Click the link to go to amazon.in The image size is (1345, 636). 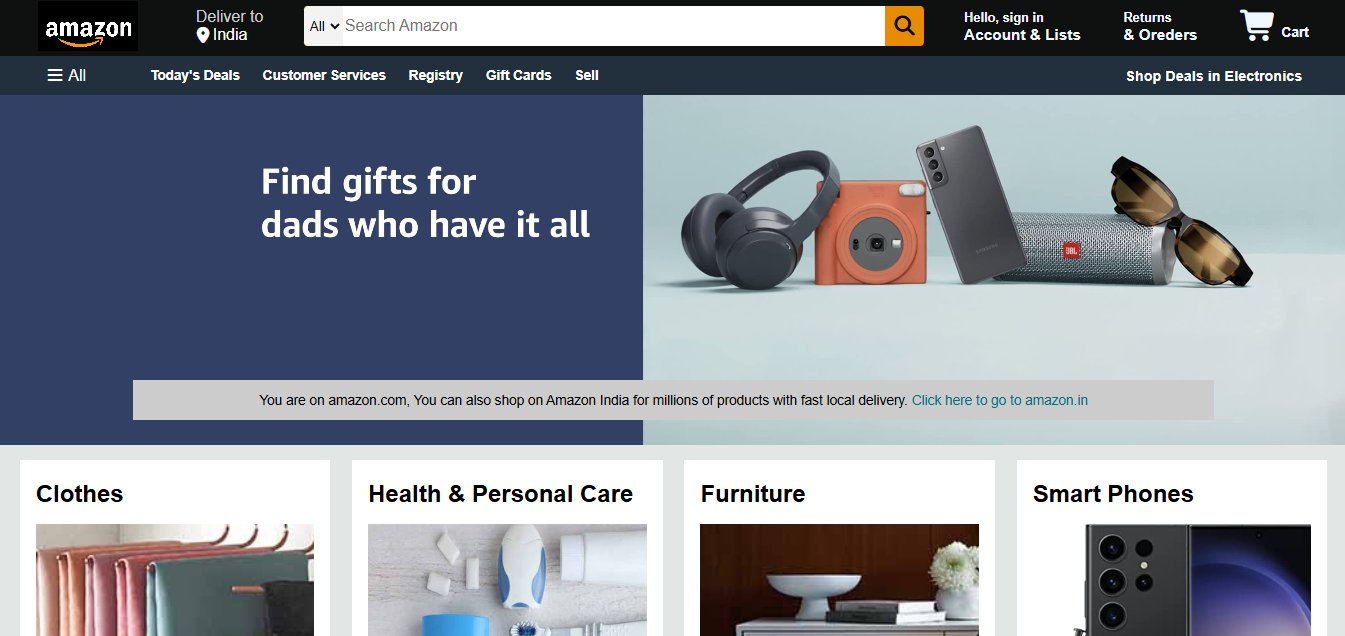[x=1000, y=400]
